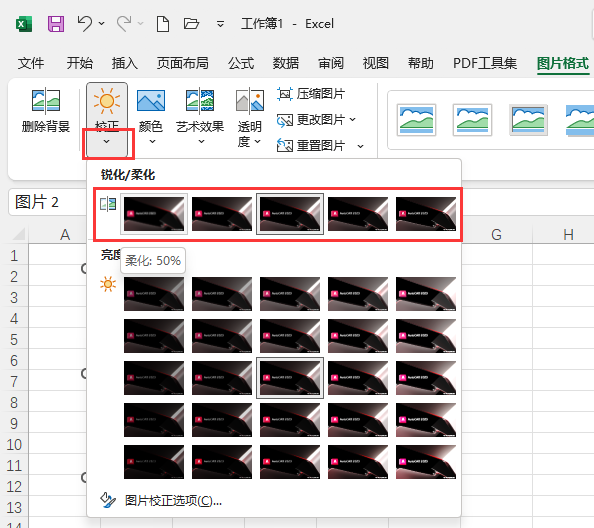594x528 pixels.
Task: Save the workbook with the floppy icon
Action: (x=56, y=24)
